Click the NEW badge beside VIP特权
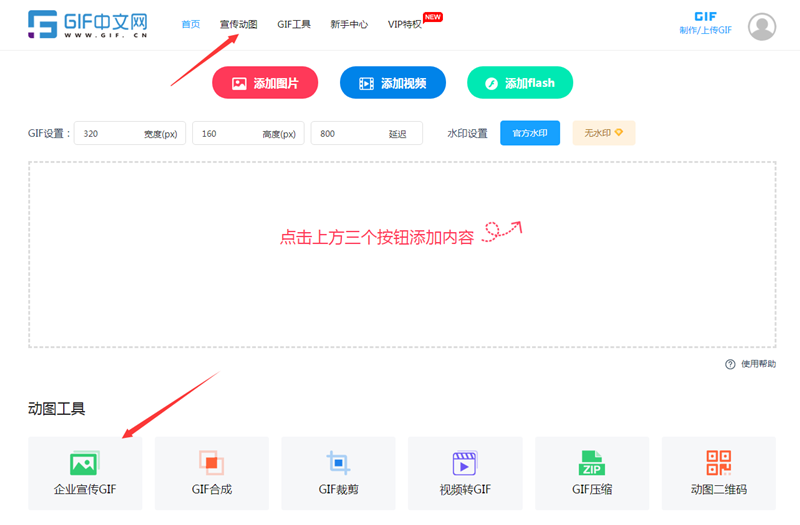 point(433,17)
